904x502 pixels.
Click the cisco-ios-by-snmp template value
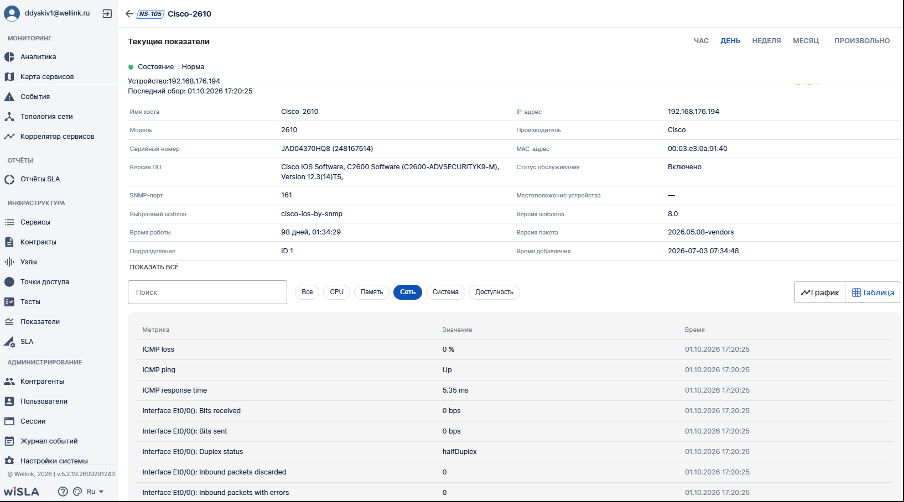tap(311, 214)
